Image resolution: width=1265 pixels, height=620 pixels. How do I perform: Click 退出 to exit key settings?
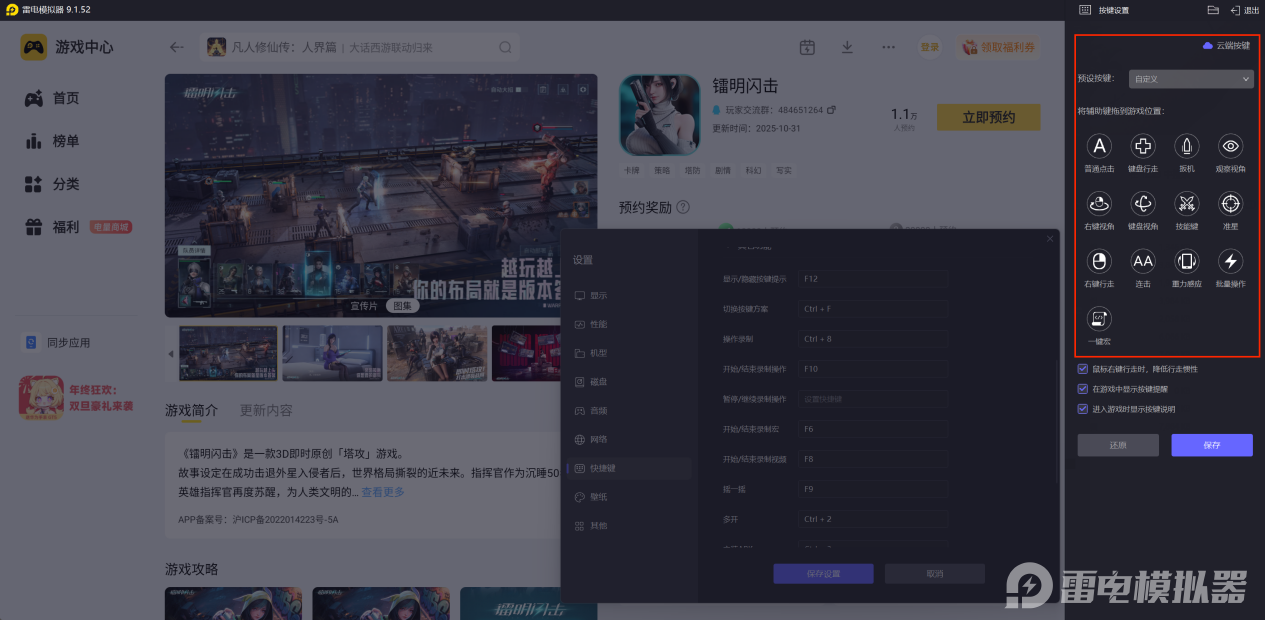click(1245, 10)
